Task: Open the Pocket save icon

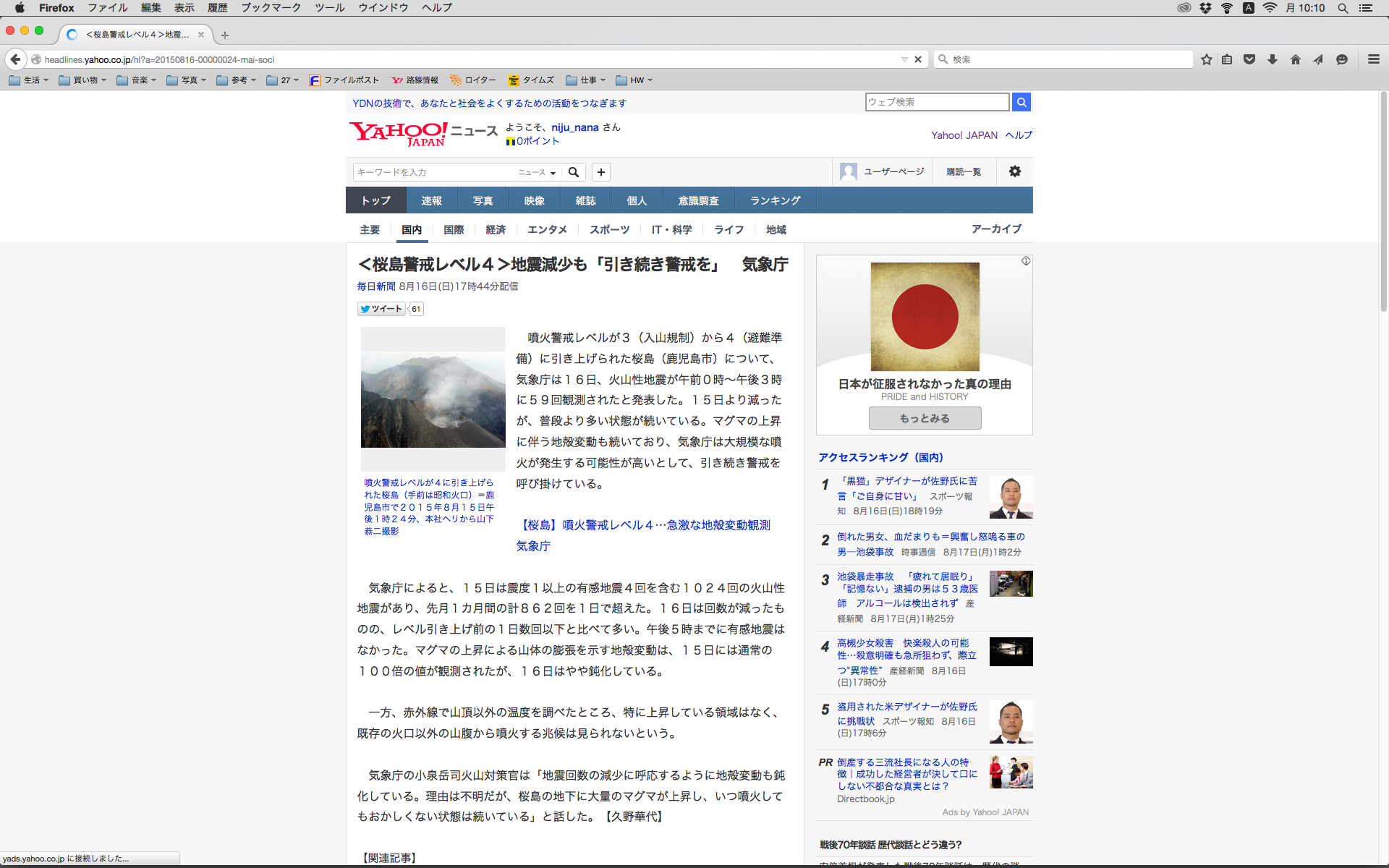Action: click(x=1249, y=59)
